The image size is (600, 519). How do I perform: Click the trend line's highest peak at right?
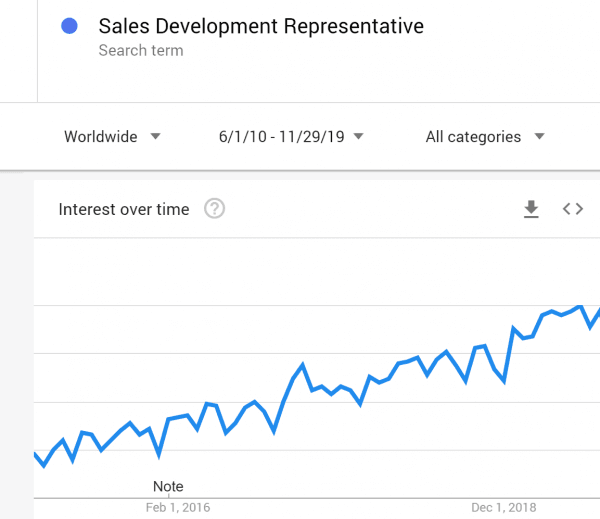pyautogui.click(x=581, y=306)
